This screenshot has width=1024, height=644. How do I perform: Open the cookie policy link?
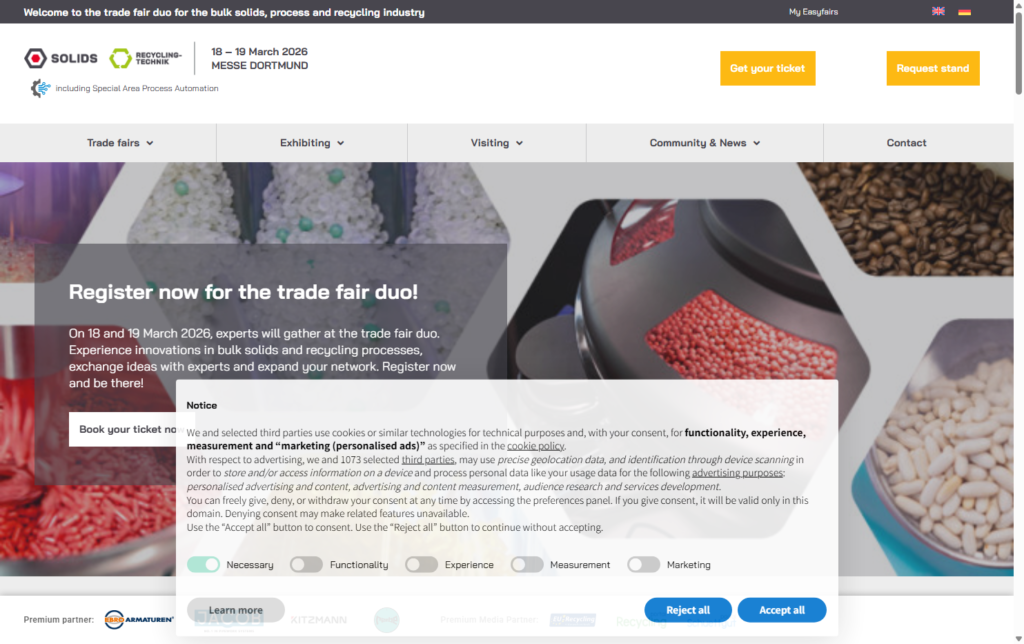pyautogui.click(x=536, y=445)
